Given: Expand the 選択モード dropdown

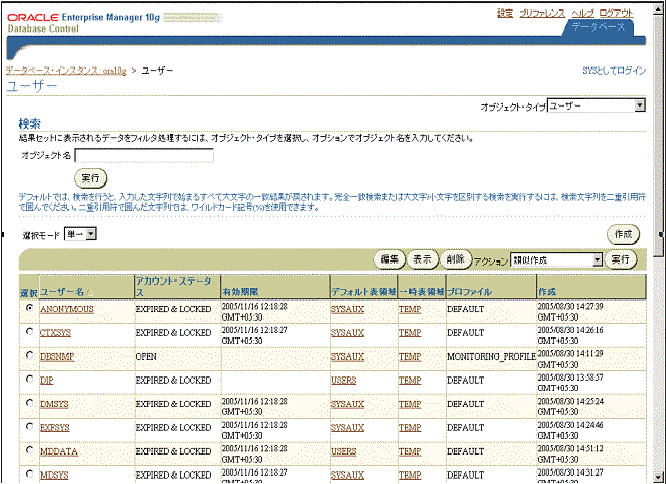Looking at the screenshot, I should point(79,233).
